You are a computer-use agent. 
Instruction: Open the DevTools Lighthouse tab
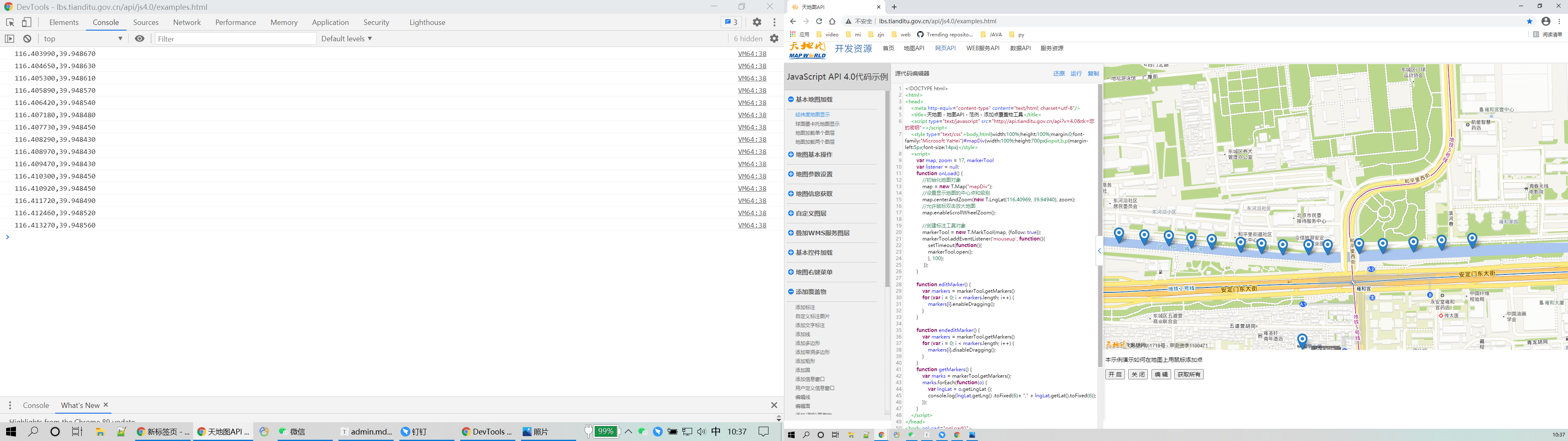tap(427, 22)
